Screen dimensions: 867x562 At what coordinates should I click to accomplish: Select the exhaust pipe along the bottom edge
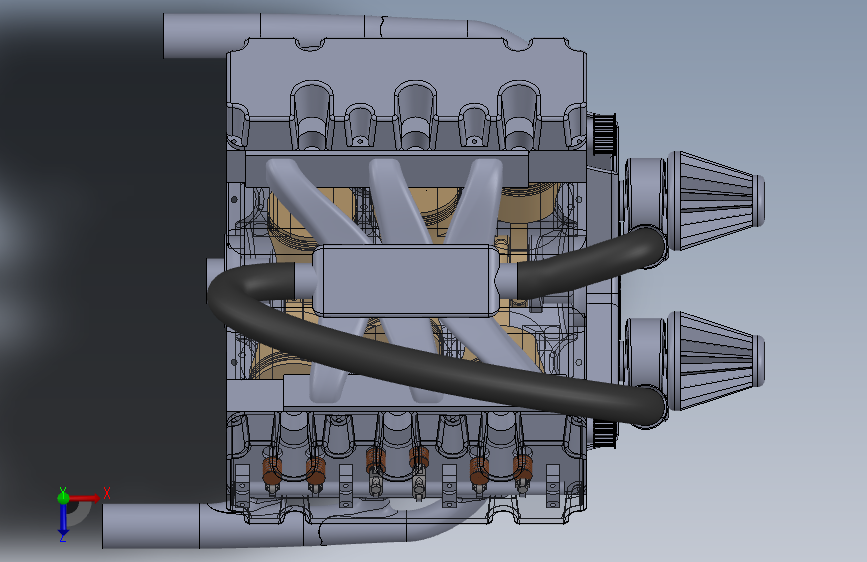click(249, 525)
